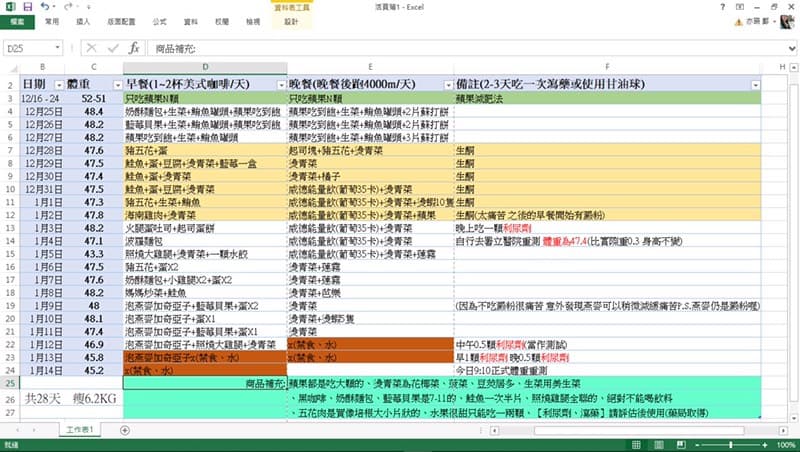Click the Name Box showing D25
Image resolution: width=800 pixels, height=452 pixels.
tap(28, 48)
